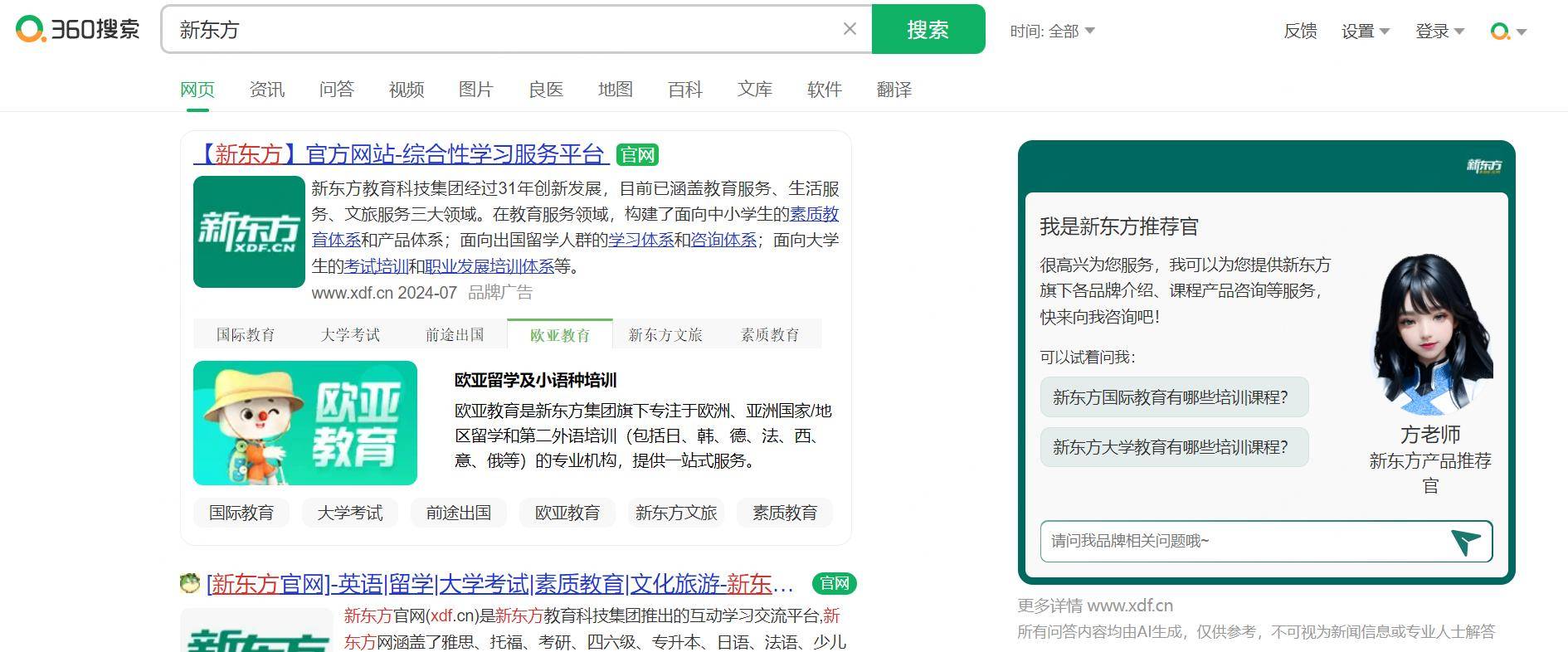Click the www.xdf.cn 2024-07 URL text
The image size is (1568, 652).
(x=384, y=293)
